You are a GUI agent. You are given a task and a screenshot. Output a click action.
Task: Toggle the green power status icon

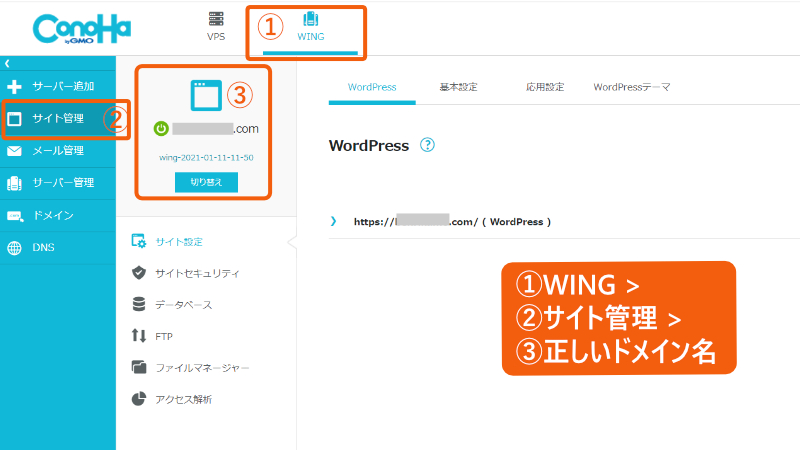(161, 129)
